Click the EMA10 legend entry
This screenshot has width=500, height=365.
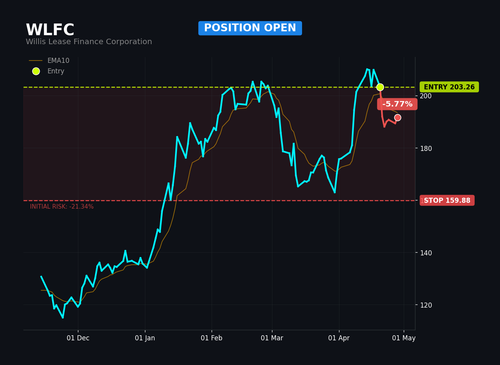point(49,60)
